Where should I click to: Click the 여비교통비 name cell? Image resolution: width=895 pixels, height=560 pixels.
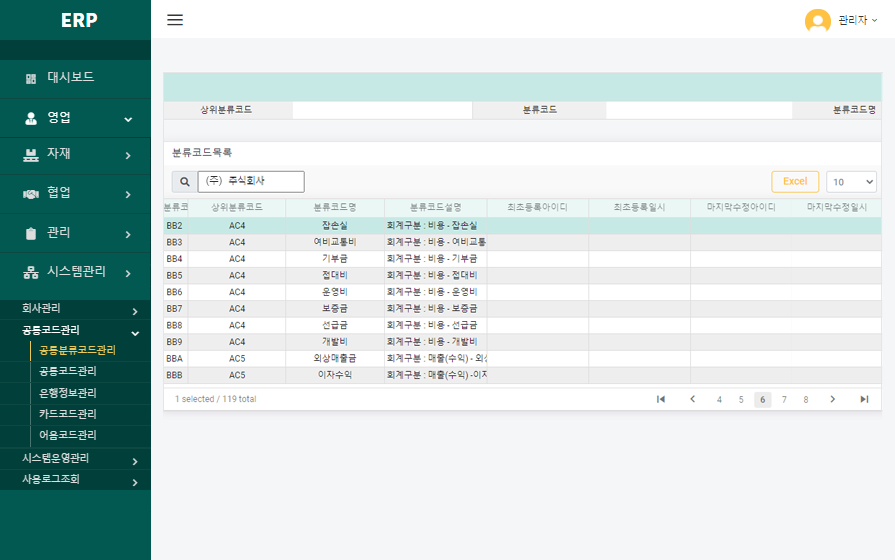(x=334, y=242)
